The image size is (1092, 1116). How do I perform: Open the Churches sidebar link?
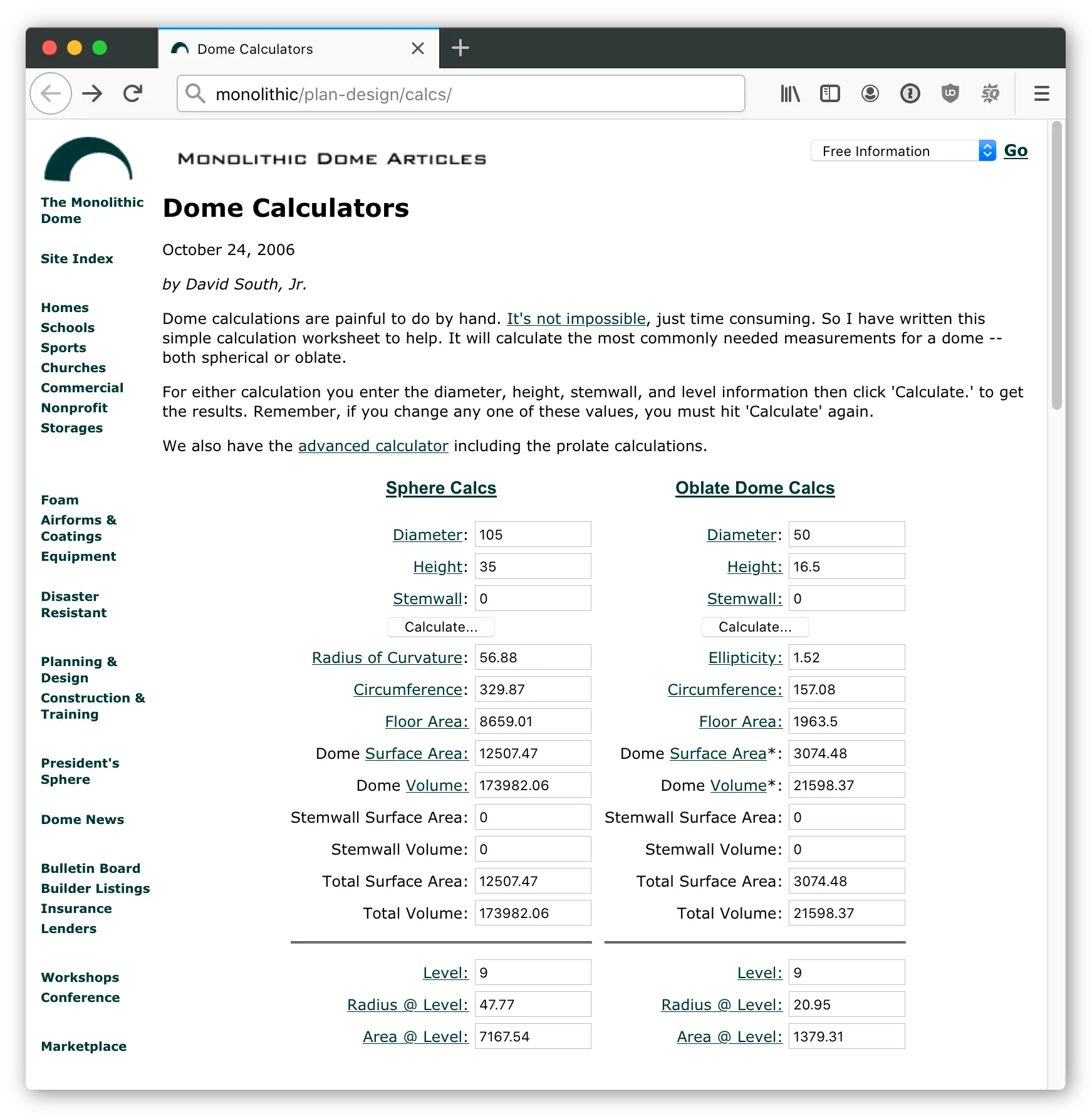[x=73, y=368]
